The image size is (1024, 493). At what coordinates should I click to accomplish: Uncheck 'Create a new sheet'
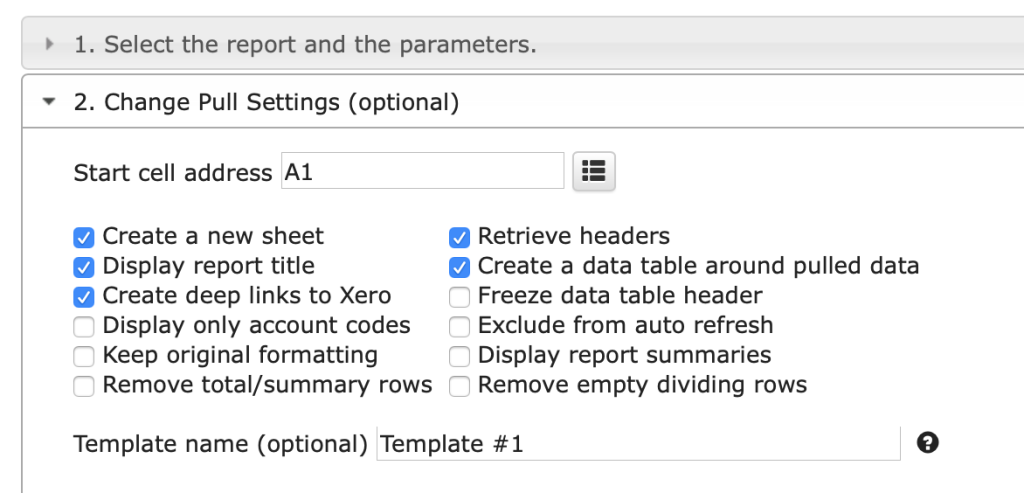pyautogui.click(x=84, y=237)
